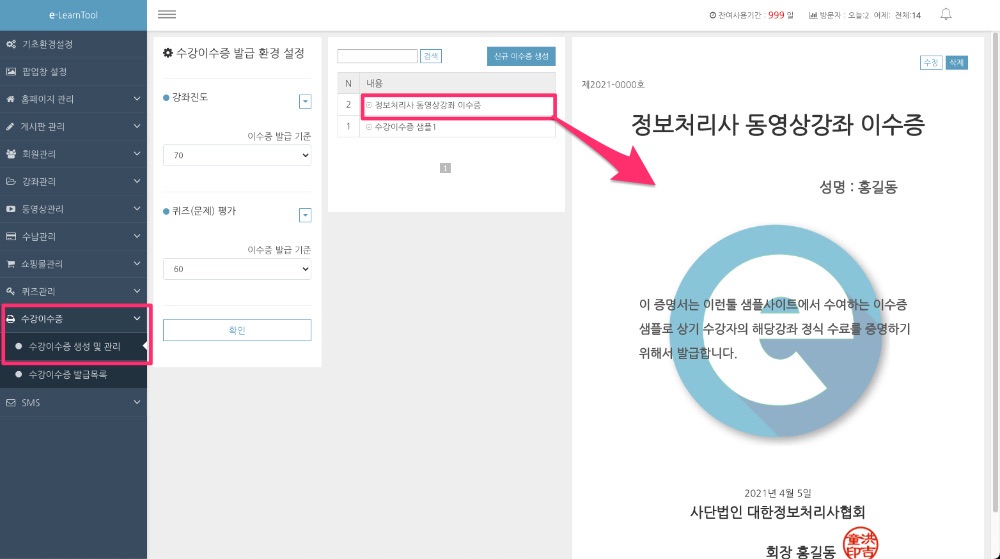
Task: Click the 퀴즈관리 key icon
Action: 10,291
